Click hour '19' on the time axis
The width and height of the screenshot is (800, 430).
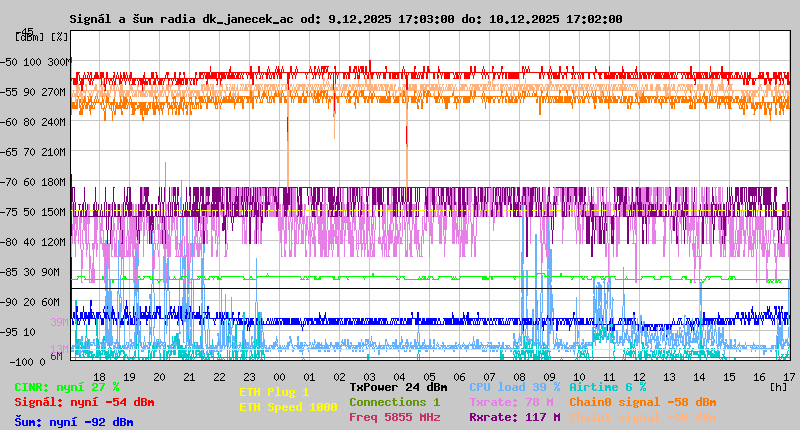point(130,377)
